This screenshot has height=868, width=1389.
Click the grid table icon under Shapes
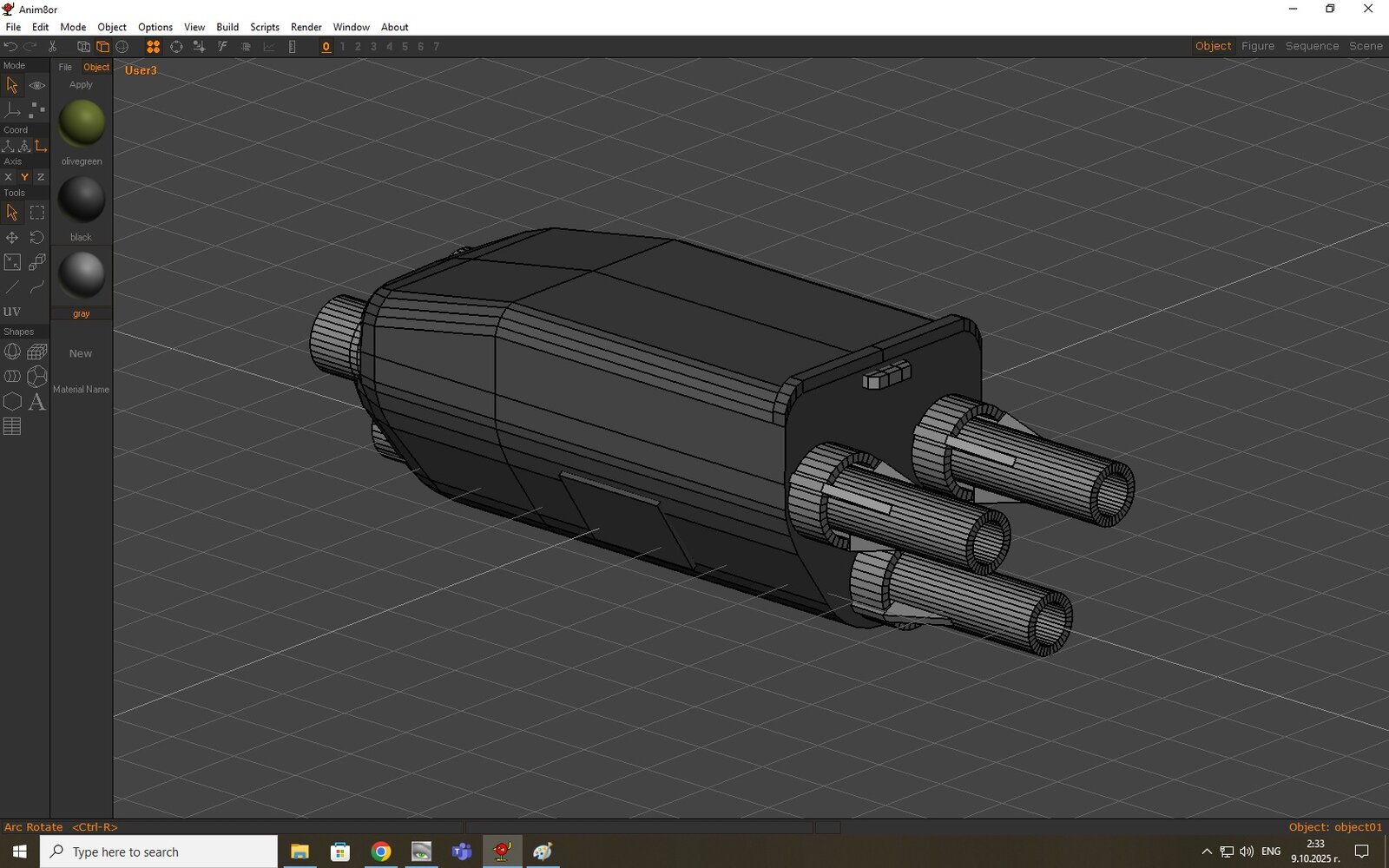click(12, 426)
